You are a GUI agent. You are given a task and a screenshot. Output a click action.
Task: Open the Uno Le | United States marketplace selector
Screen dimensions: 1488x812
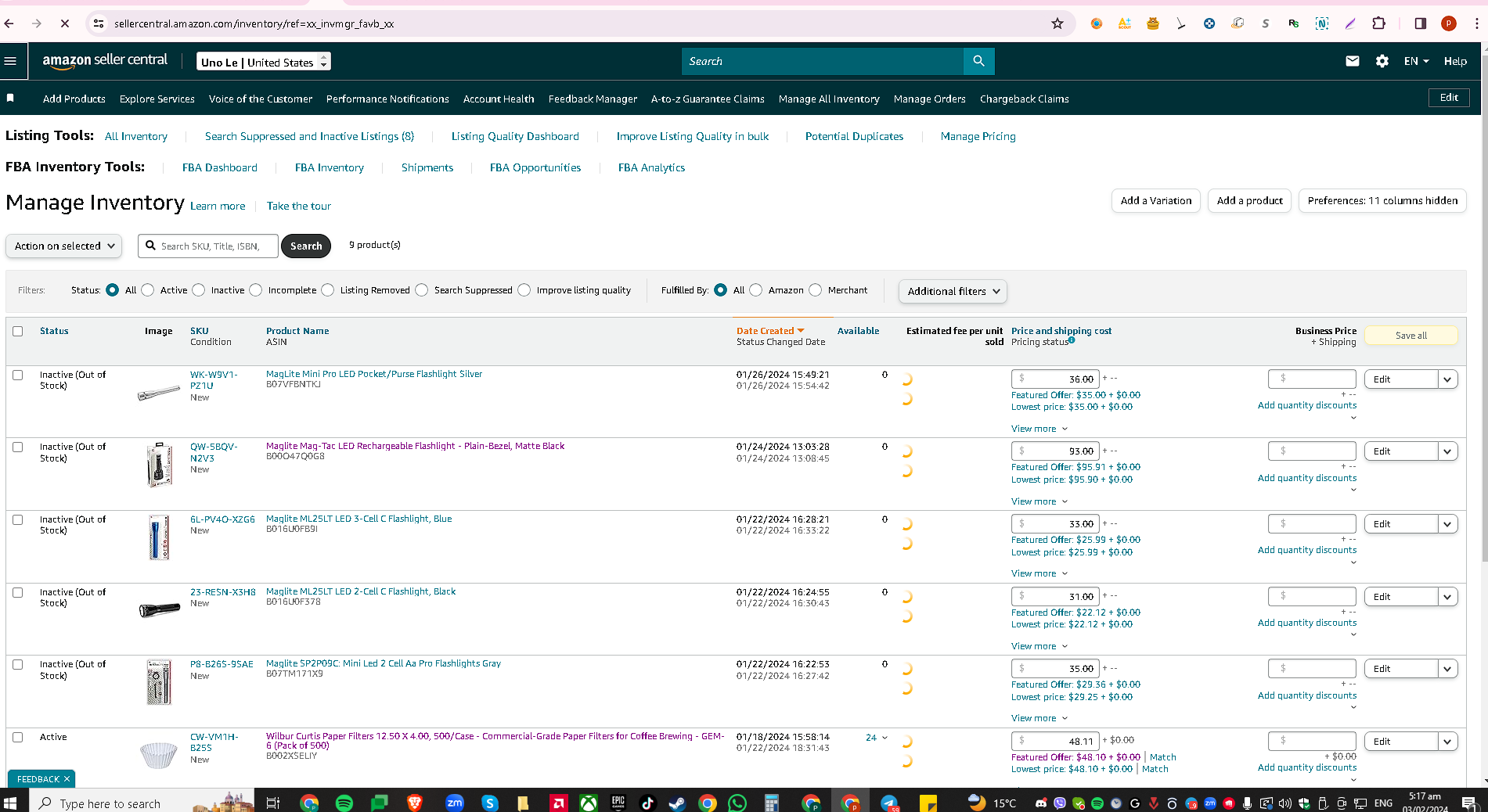pos(264,62)
